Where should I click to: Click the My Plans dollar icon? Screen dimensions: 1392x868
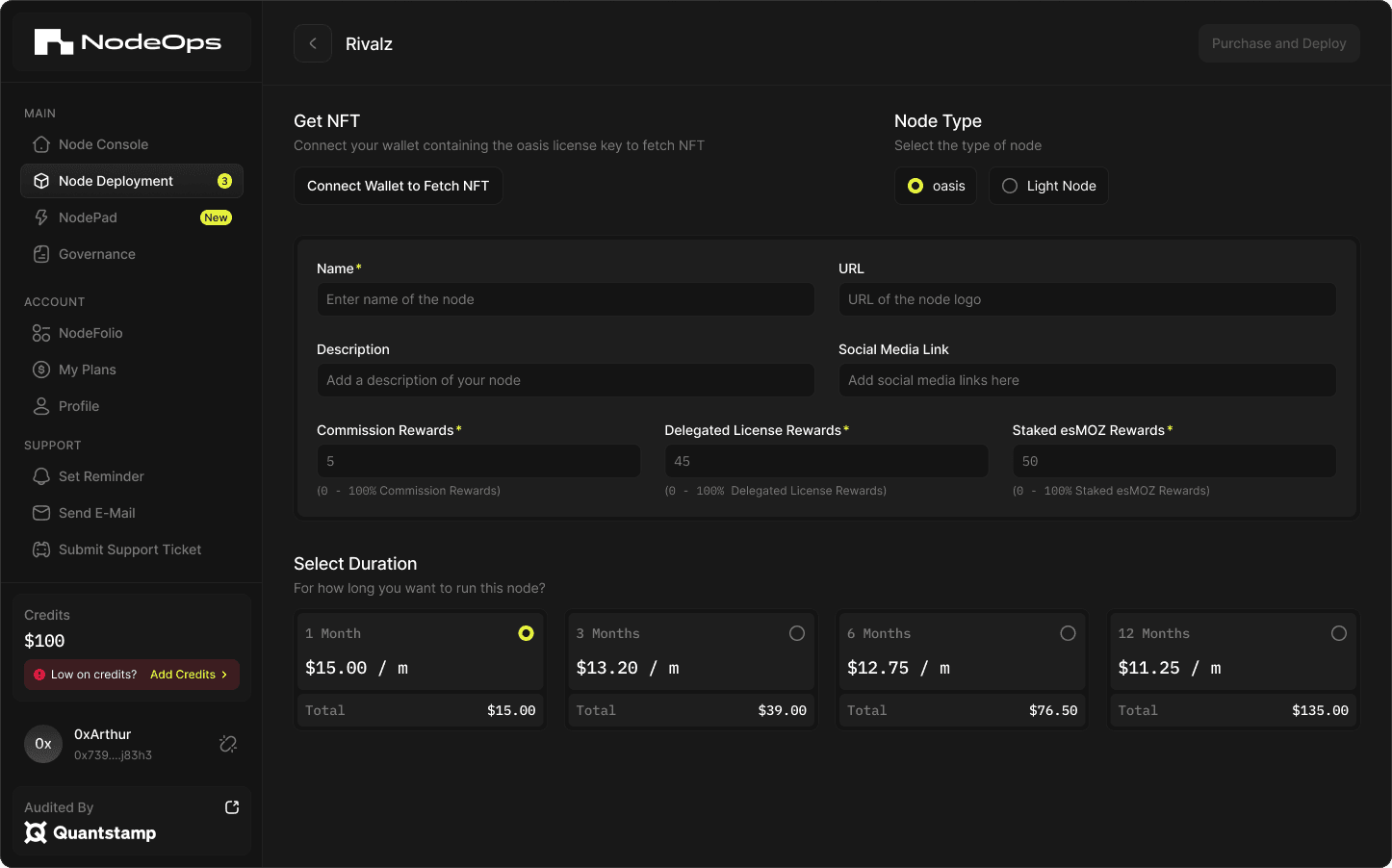pos(41,370)
